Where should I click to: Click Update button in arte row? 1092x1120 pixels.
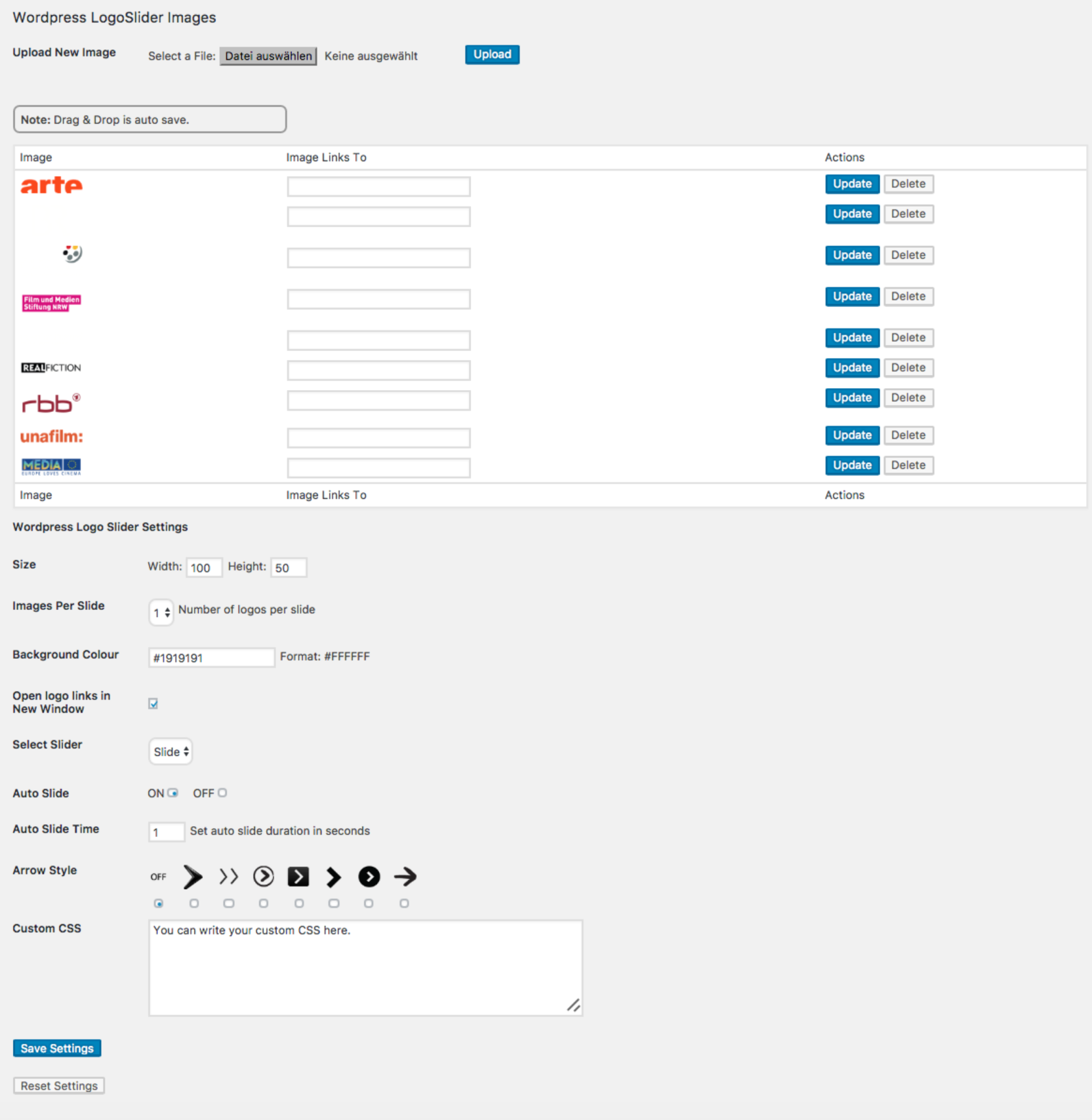(852, 184)
